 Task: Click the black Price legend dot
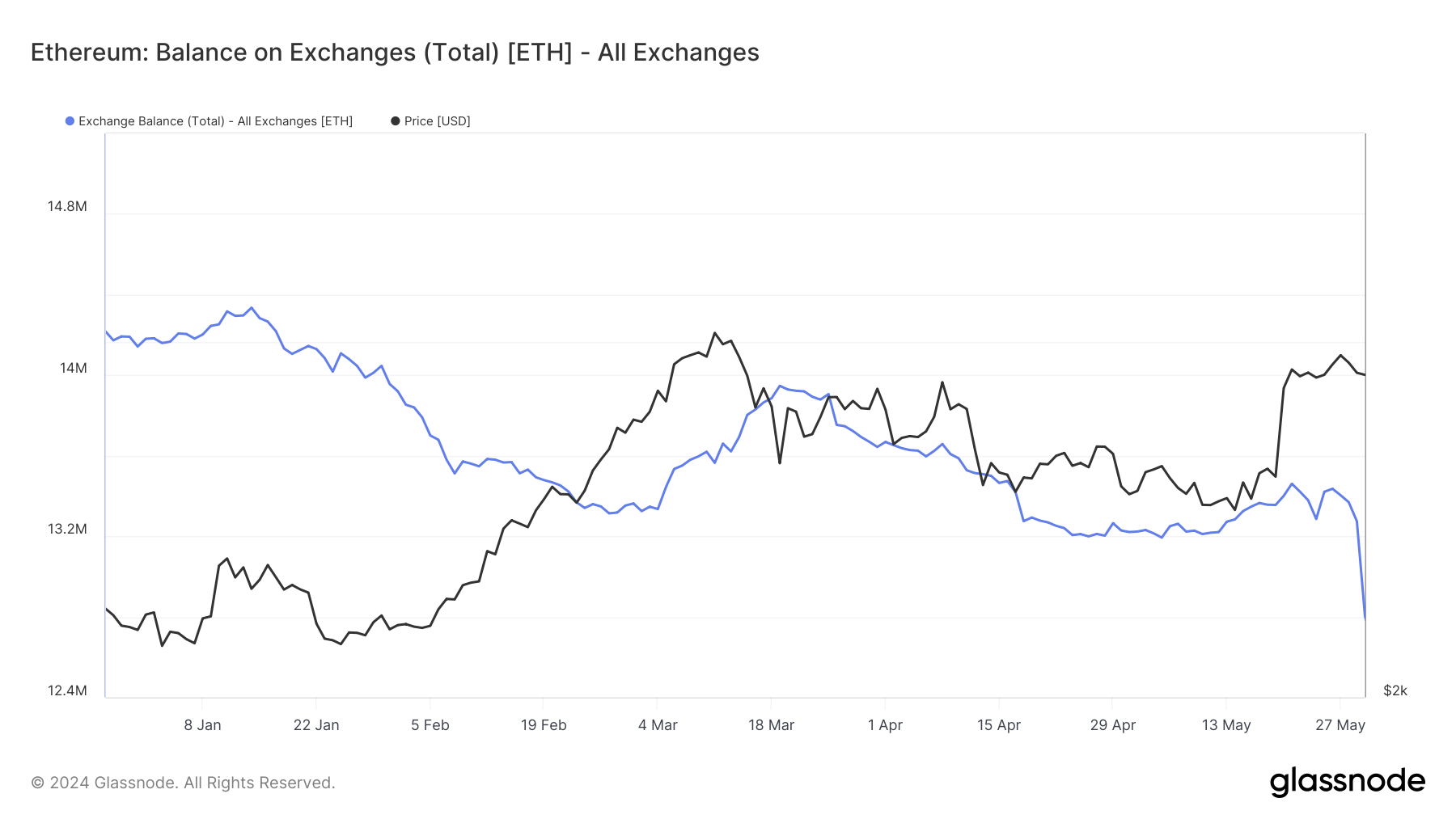pos(396,121)
